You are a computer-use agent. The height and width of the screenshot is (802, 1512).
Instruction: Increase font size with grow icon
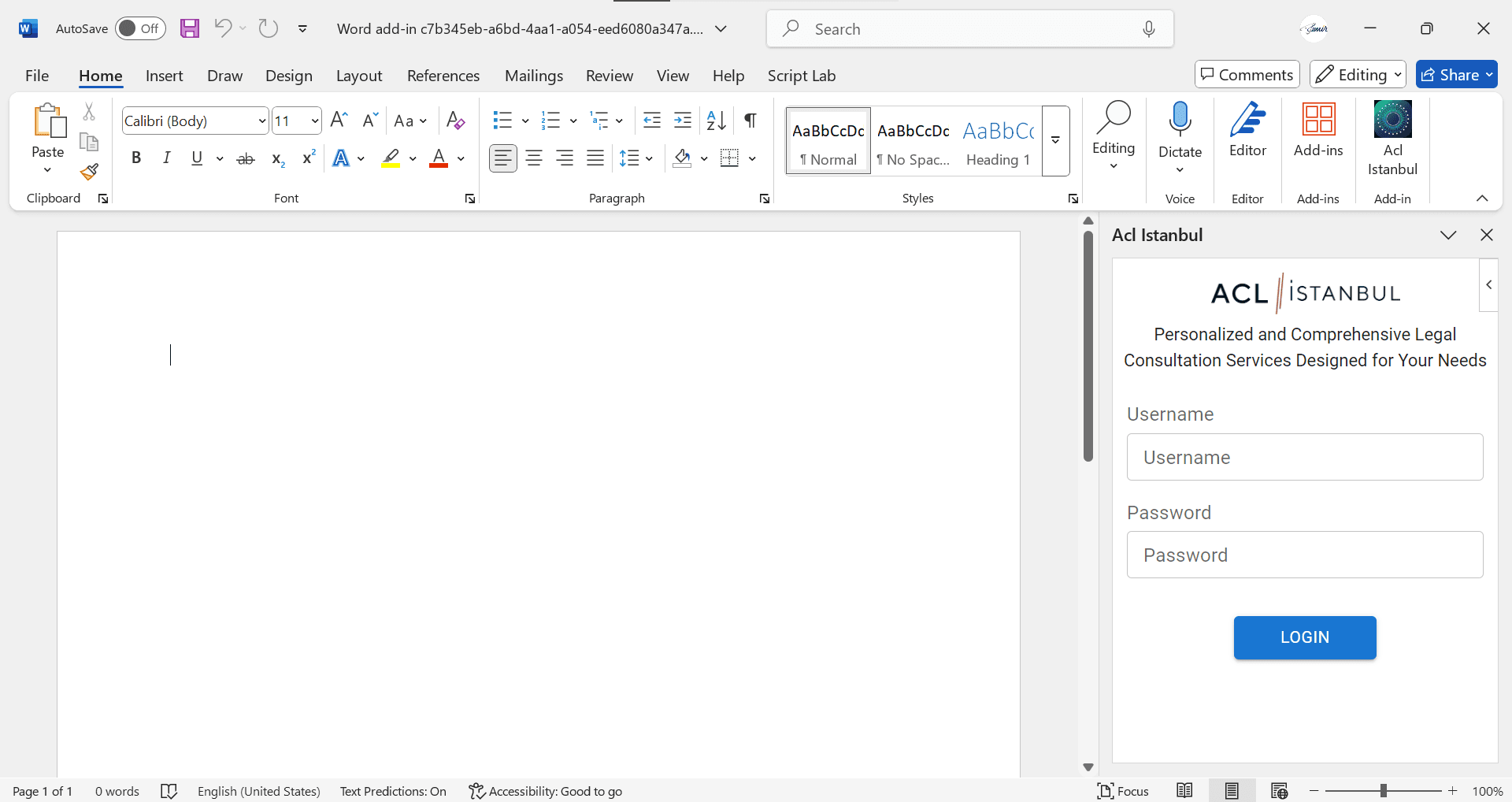click(x=339, y=120)
